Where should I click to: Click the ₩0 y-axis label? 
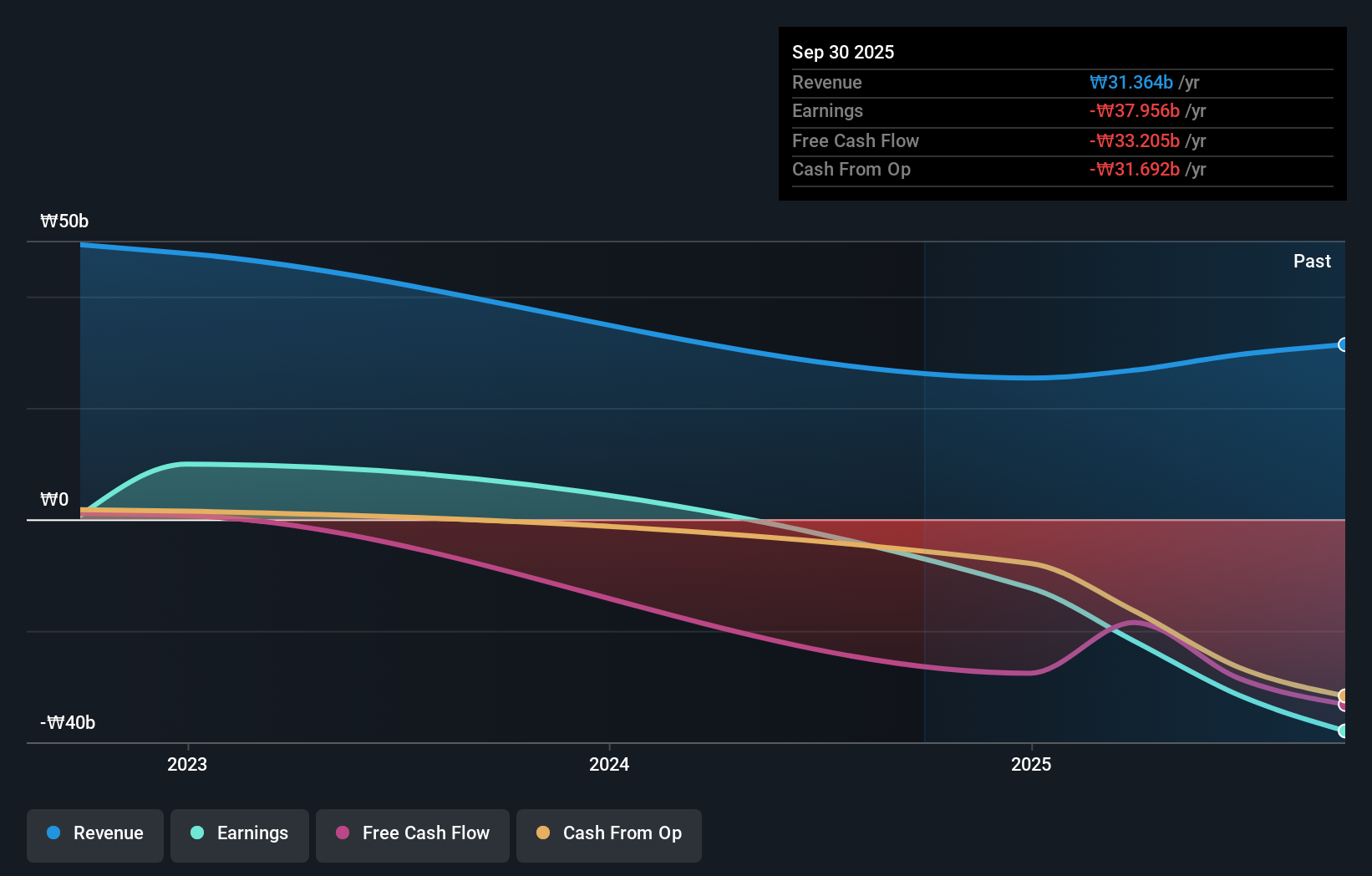coord(54,500)
